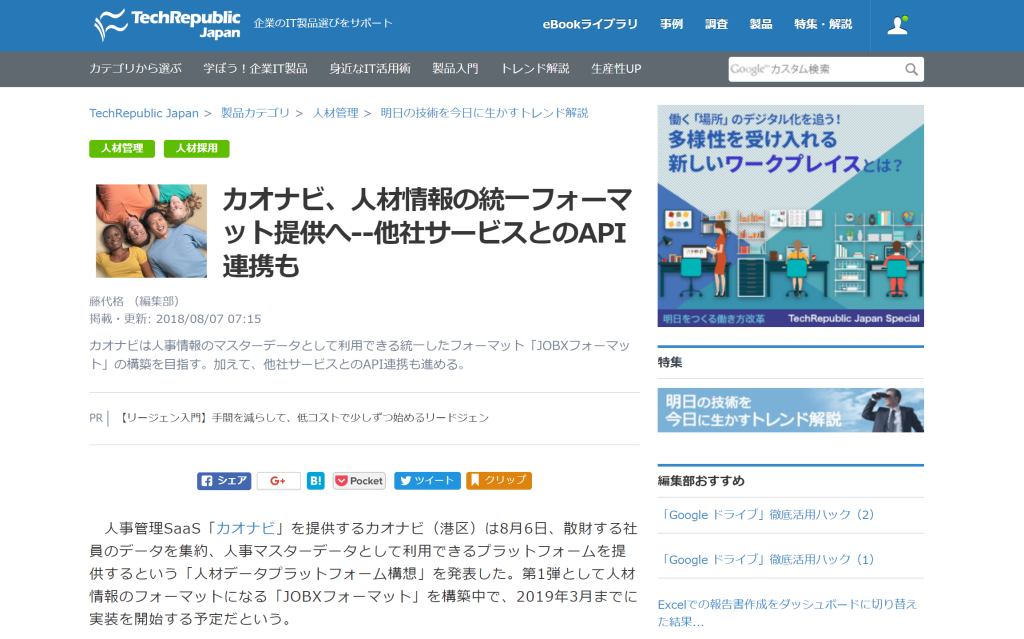Select 生産性UP menu item

(616, 69)
